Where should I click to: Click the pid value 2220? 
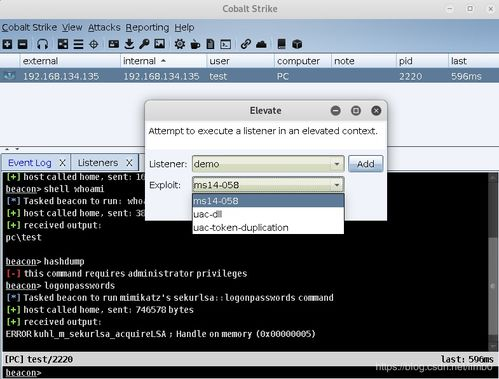(410, 76)
